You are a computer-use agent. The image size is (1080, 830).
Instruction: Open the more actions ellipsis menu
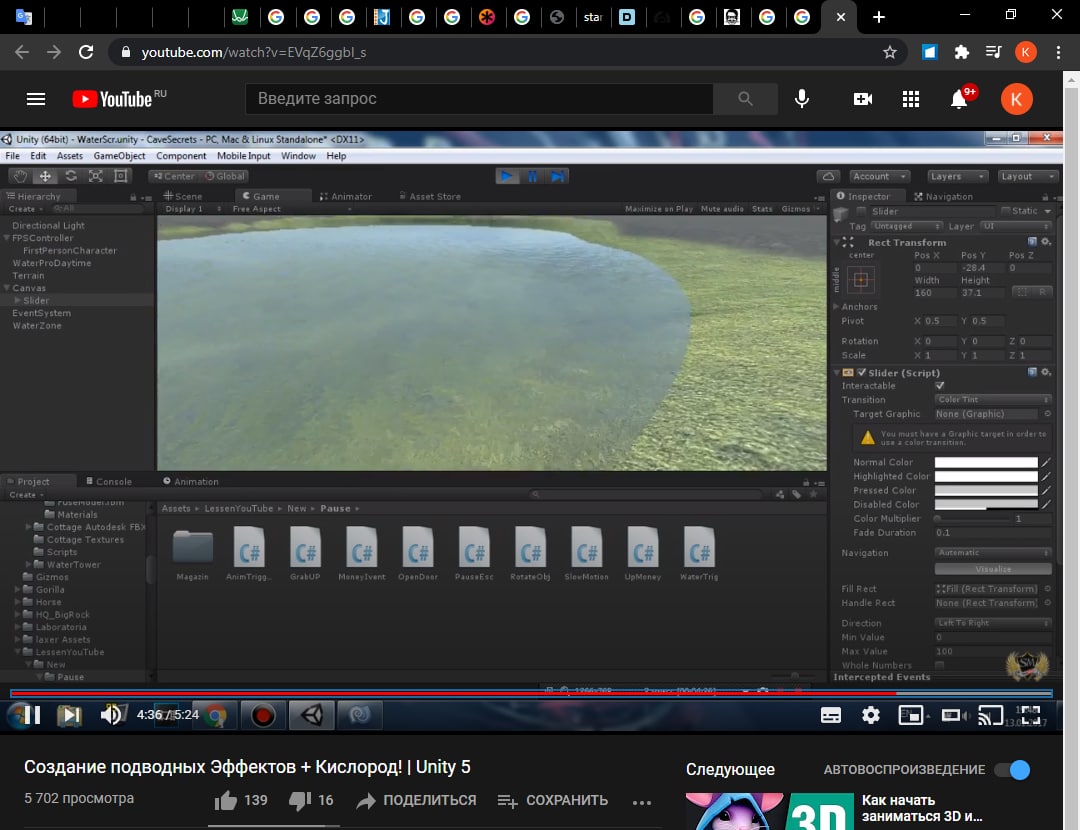[x=642, y=801]
